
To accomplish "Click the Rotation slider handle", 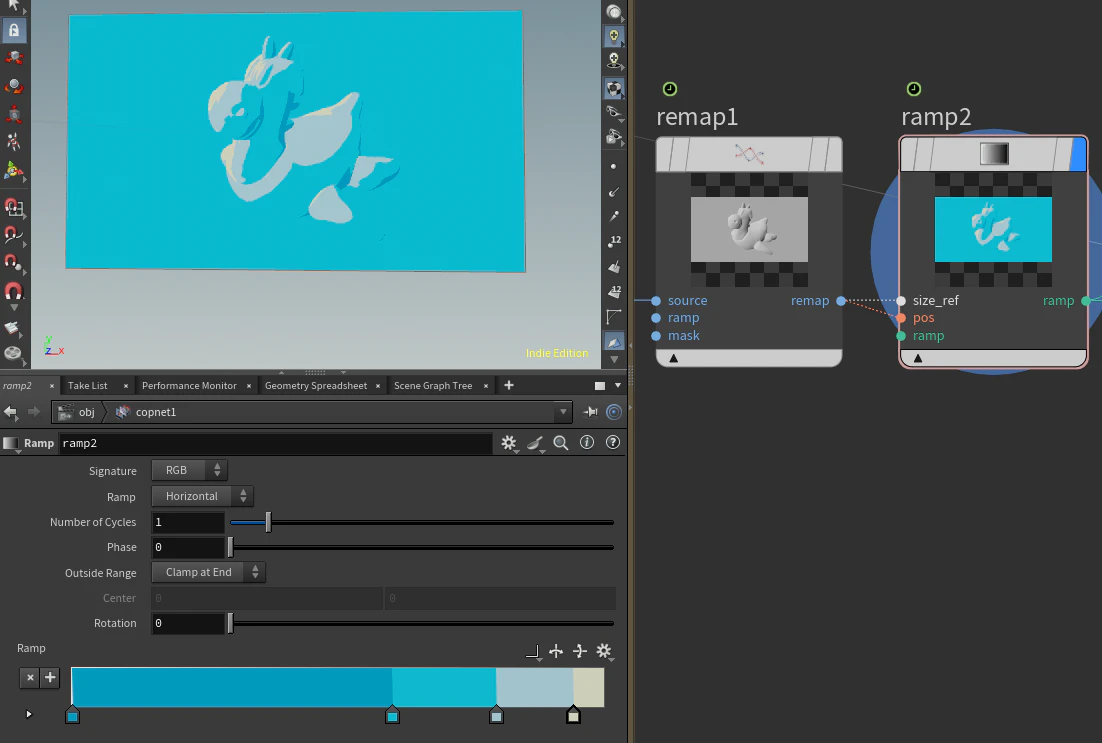I will pyautogui.click(x=230, y=623).
